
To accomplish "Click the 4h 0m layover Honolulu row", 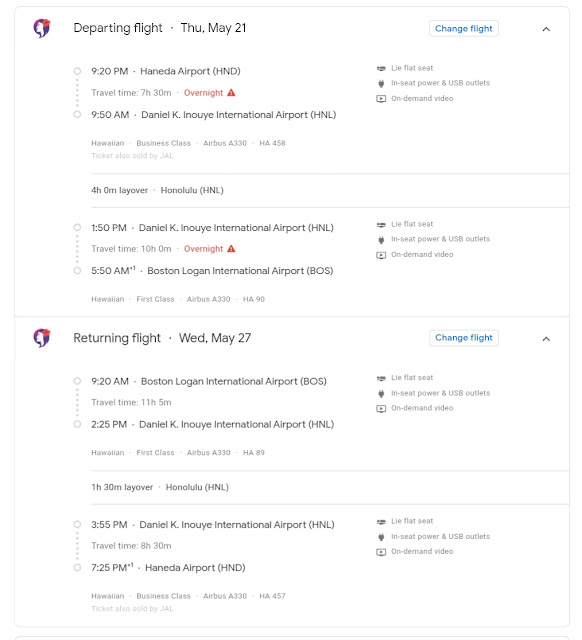I will 330,190.
